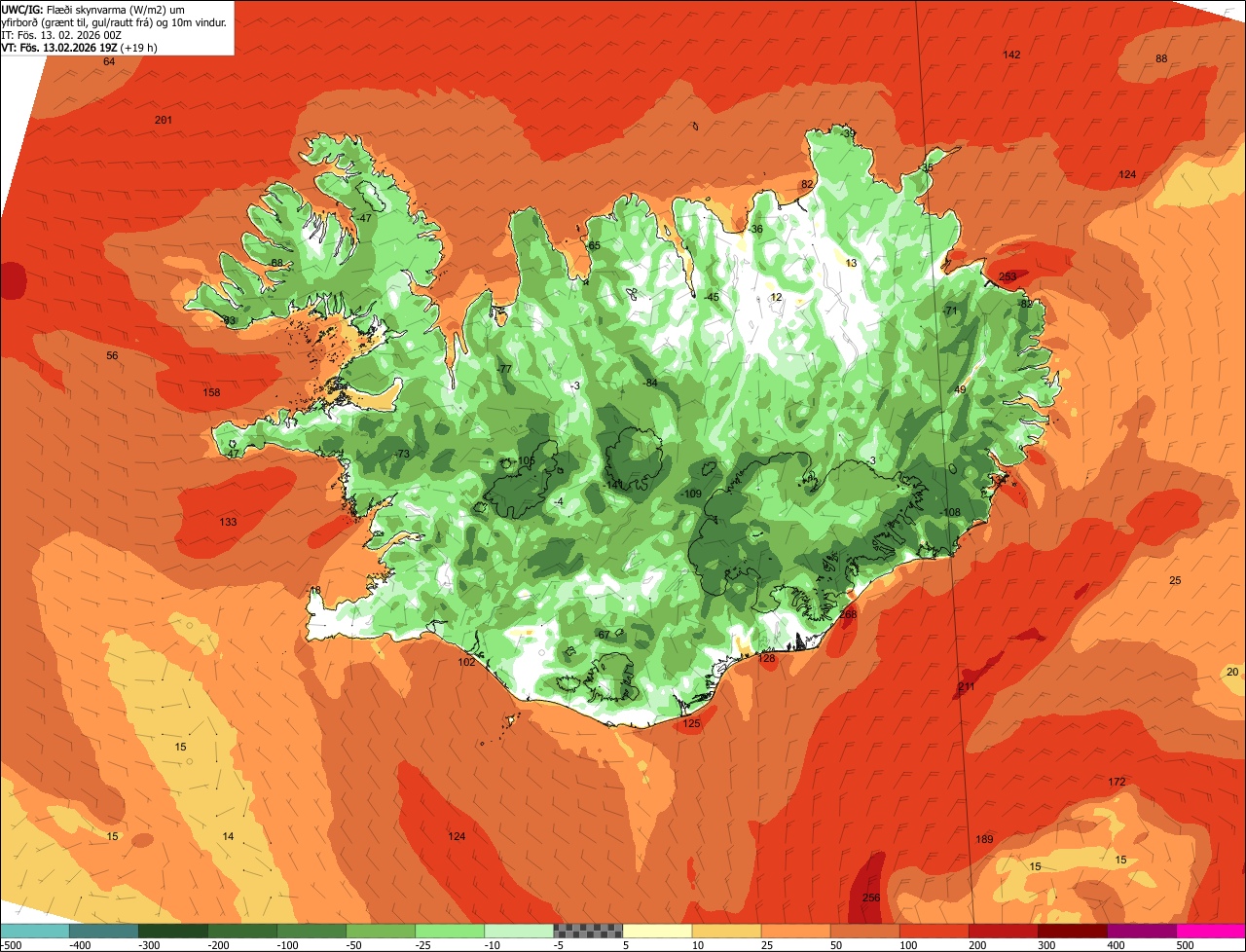Choose the pale green legend swatch at -10
The width and height of the screenshot is (1246, 952).
pyautogui.click(x=519, y=931)
